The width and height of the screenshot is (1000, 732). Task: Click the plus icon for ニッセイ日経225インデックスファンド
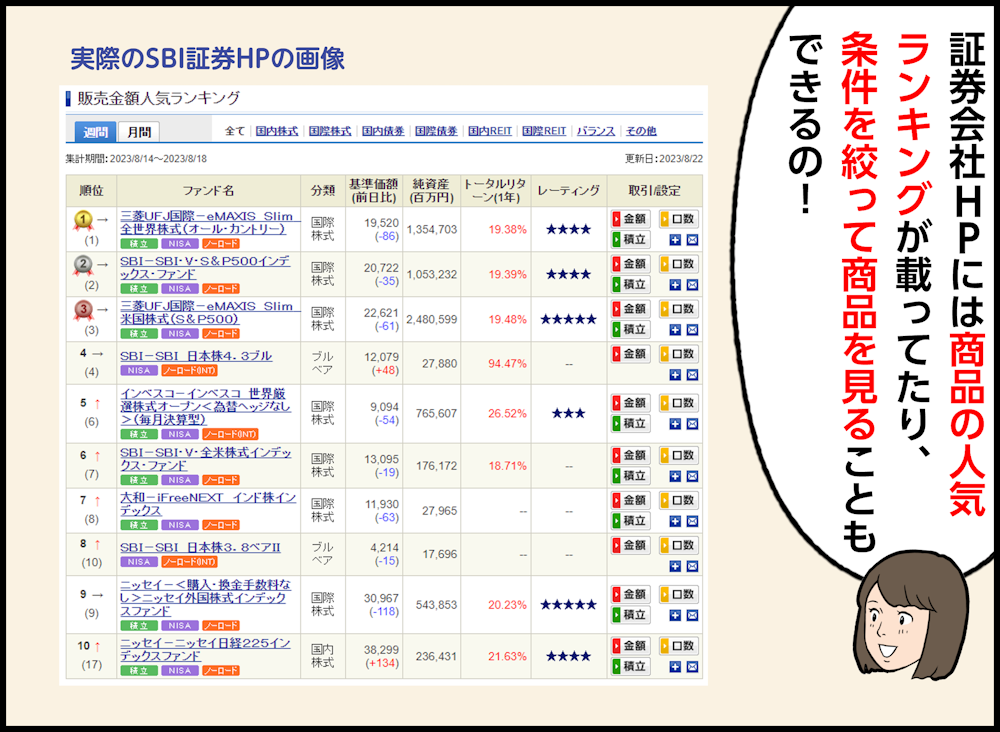pyautogui.click(x=675, y=667)
